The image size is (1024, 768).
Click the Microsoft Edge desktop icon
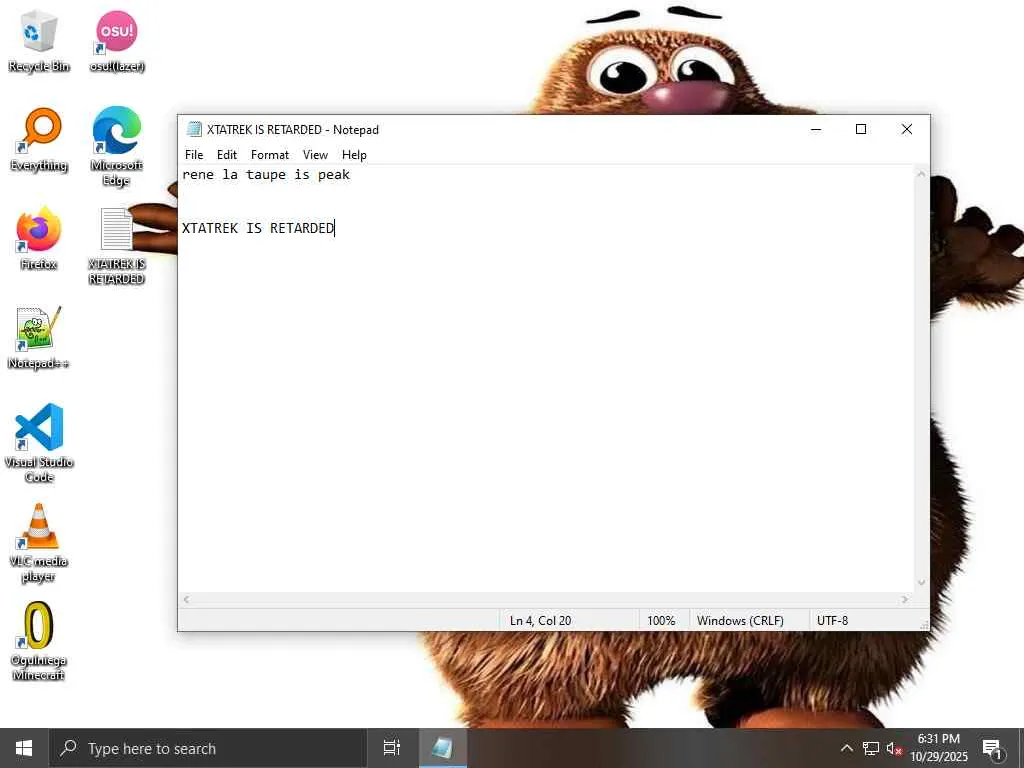(x=117, y=147)
